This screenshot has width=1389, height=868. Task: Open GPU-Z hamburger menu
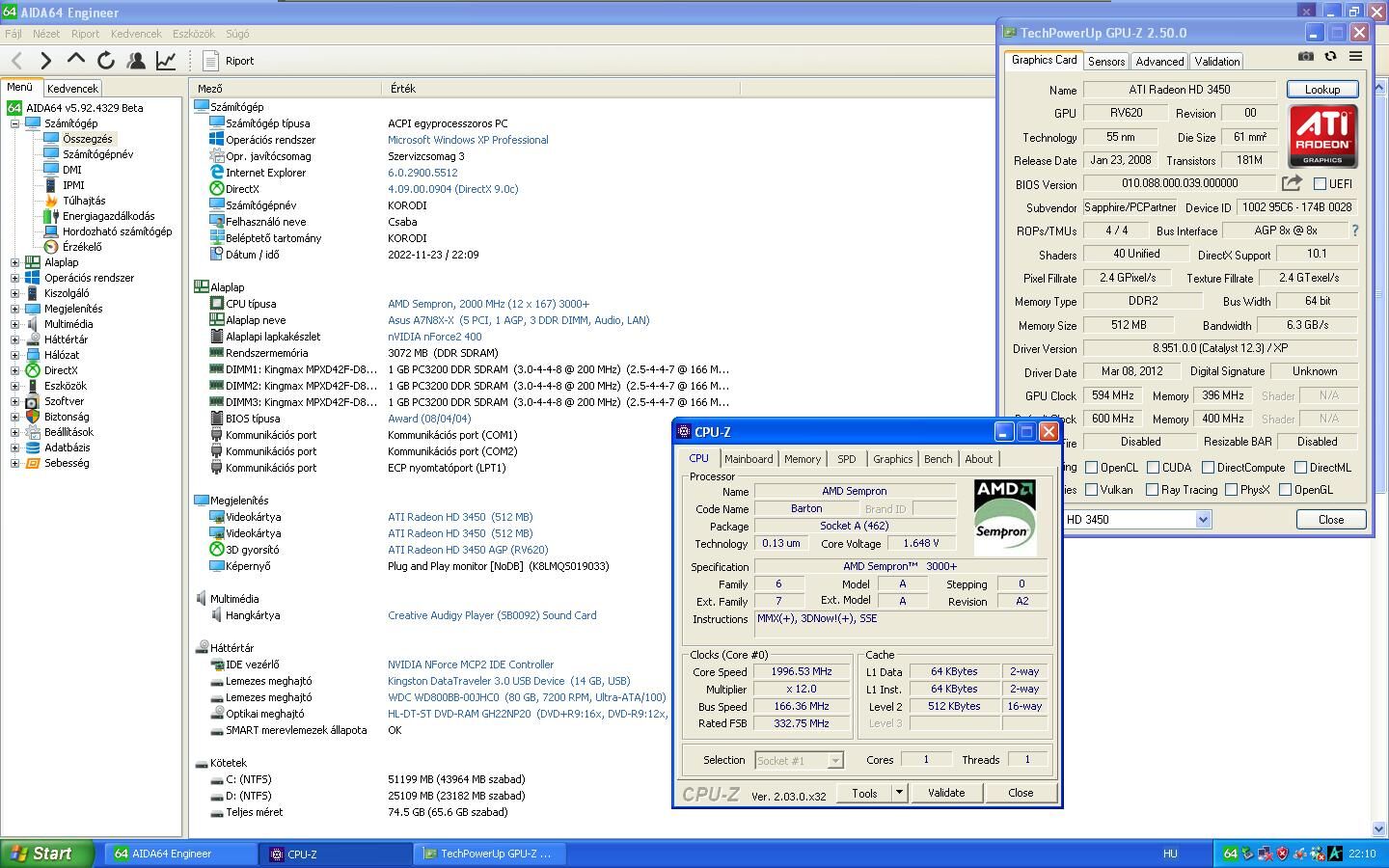coord(1355,57)
